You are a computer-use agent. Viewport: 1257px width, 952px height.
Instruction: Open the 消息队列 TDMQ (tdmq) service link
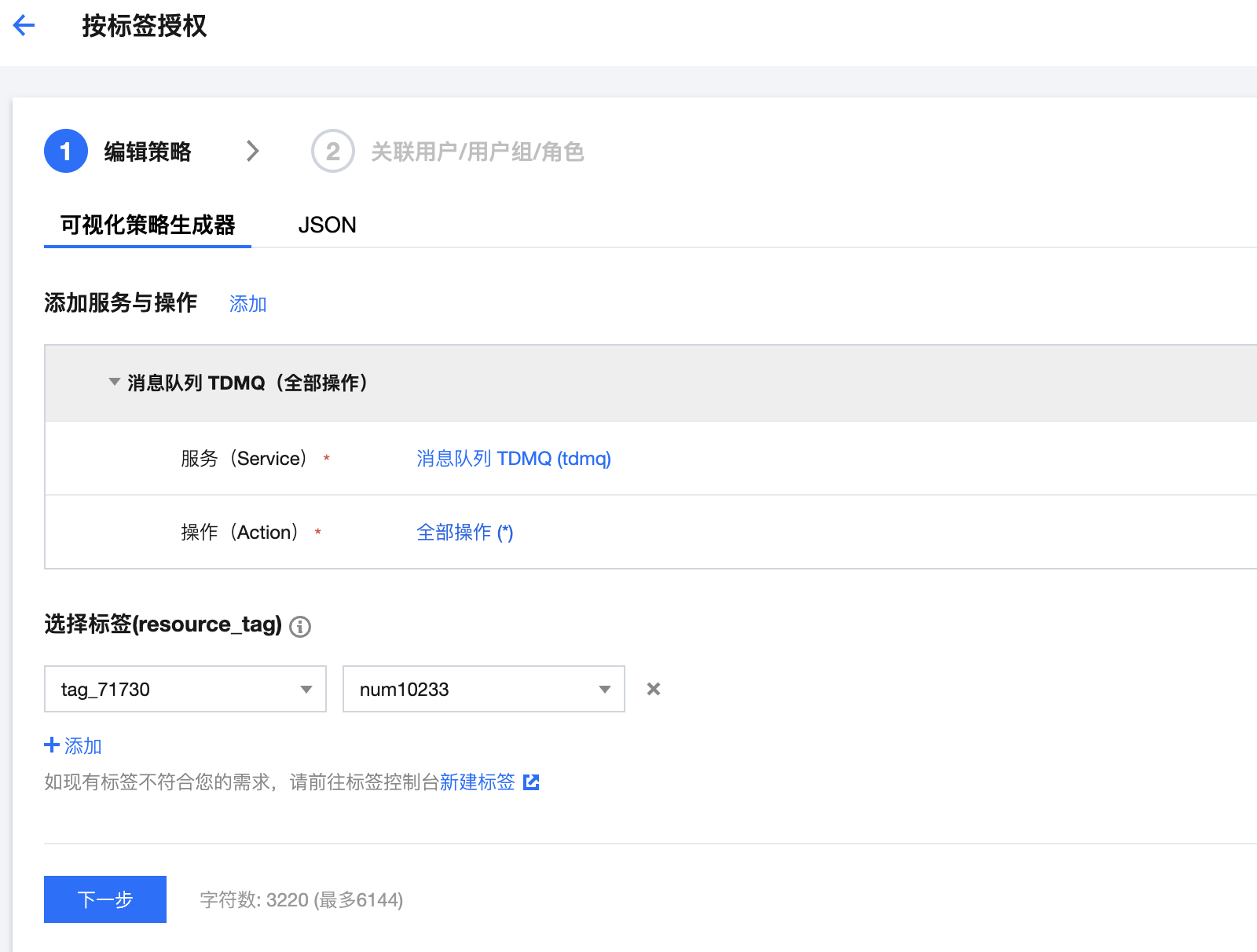(514, 459)
